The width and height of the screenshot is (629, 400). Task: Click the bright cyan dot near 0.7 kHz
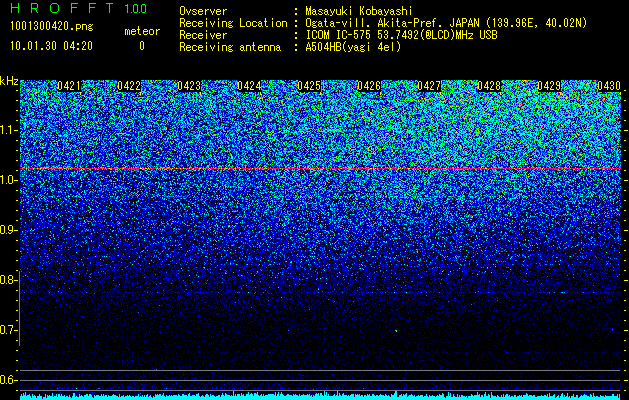coord(396,331)
